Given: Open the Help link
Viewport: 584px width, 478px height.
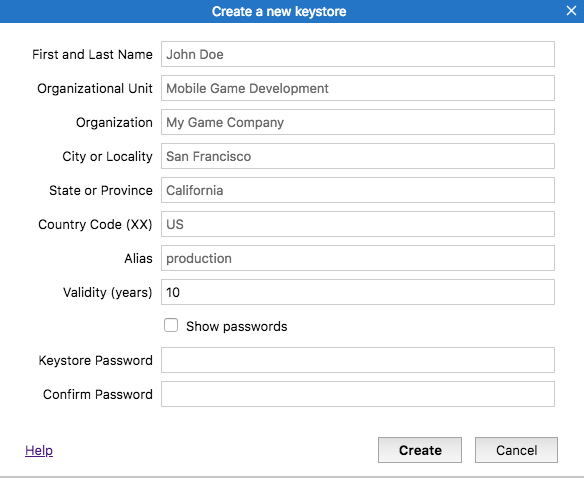Looking at the screenshot, I should 39,450.
